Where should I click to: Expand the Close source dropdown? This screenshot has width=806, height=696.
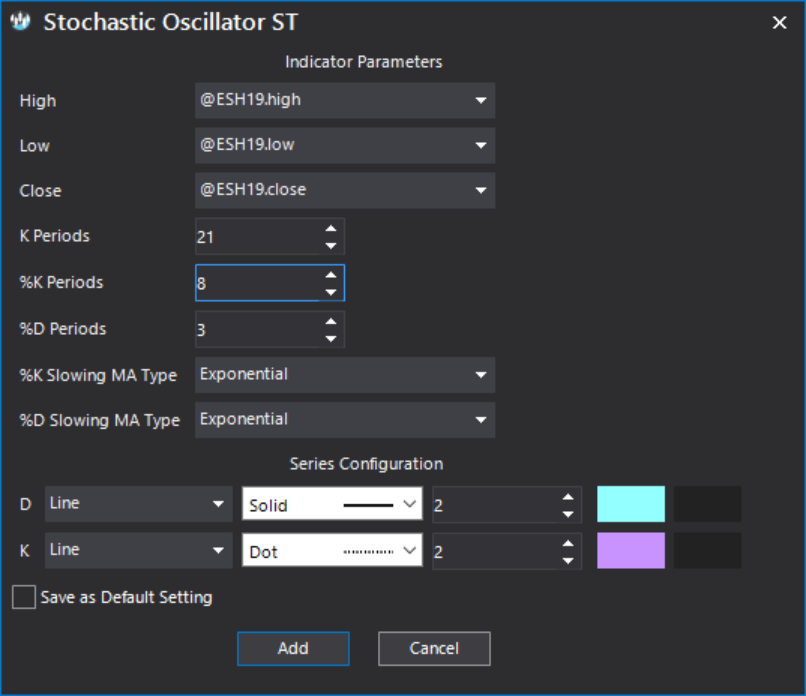(x=345, y=190)
